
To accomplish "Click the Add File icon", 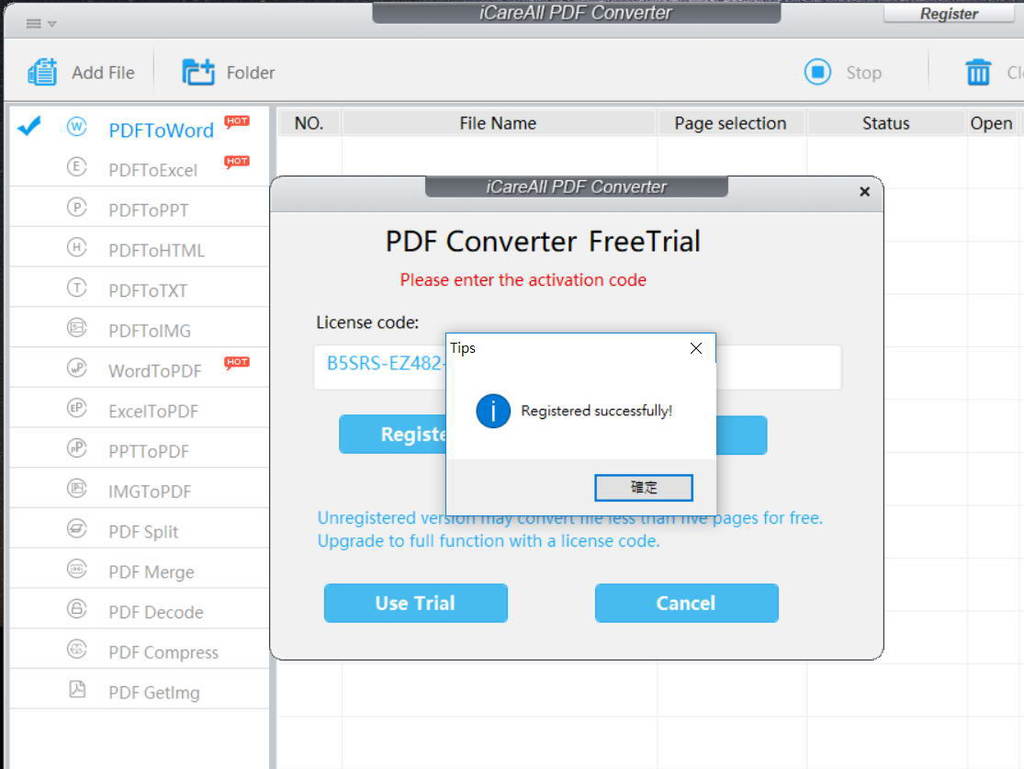I will tap(42, 72).
